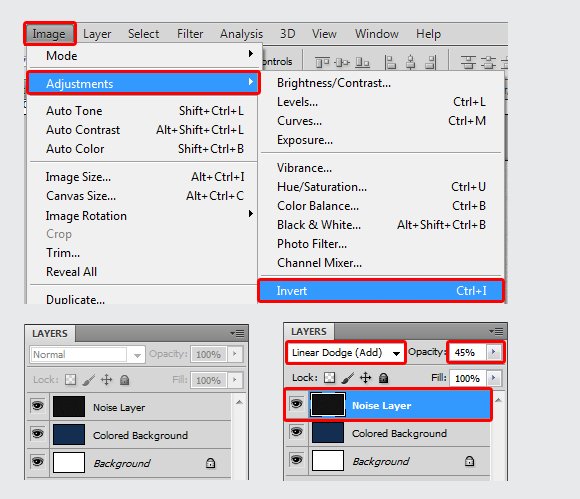Viewport: 580px width, 499px height.
Task: Toggle Colored Background eye in Linear Dodge panel
Action: [296, 432]
